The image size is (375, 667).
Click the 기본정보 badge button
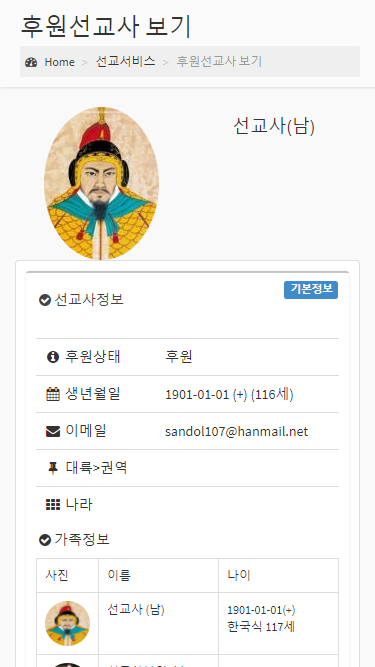(311, 290)
